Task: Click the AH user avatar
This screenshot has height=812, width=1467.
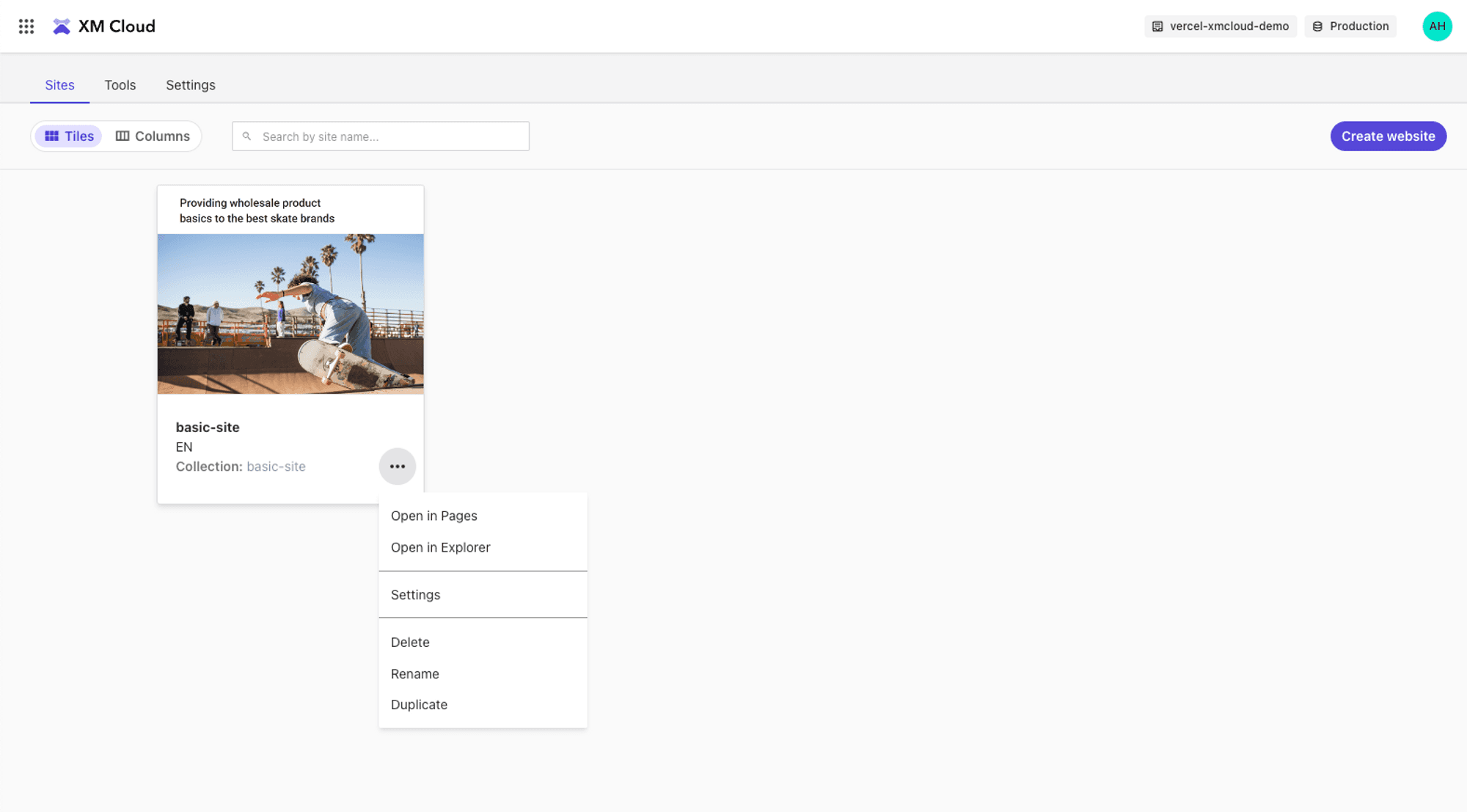Action: [1436, 26]
